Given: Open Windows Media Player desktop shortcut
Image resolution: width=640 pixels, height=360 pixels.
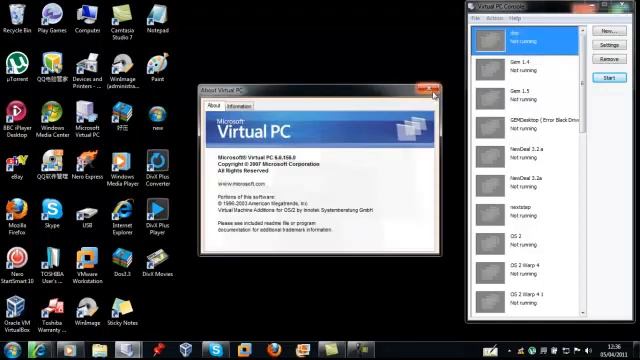Looking at the screenshot, I should pos(122,168).
